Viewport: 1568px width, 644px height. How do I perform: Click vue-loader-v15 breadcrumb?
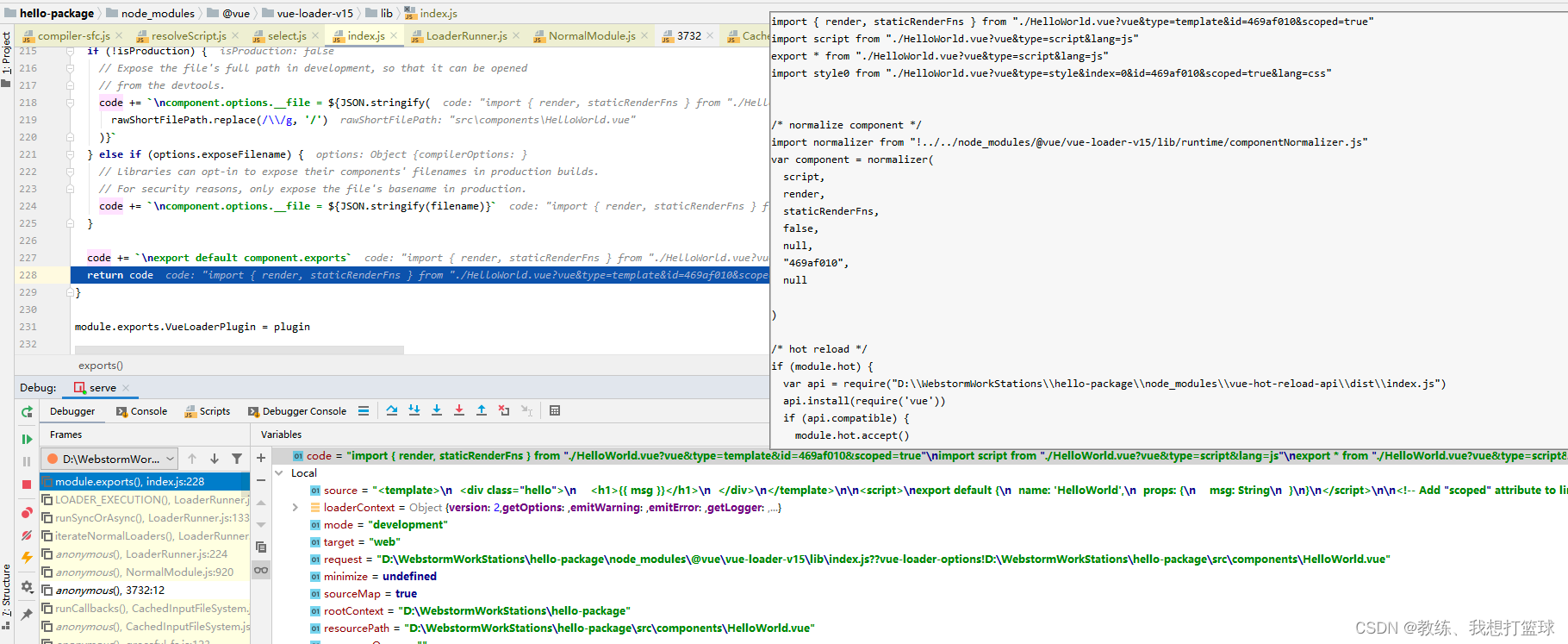[308, 13]
